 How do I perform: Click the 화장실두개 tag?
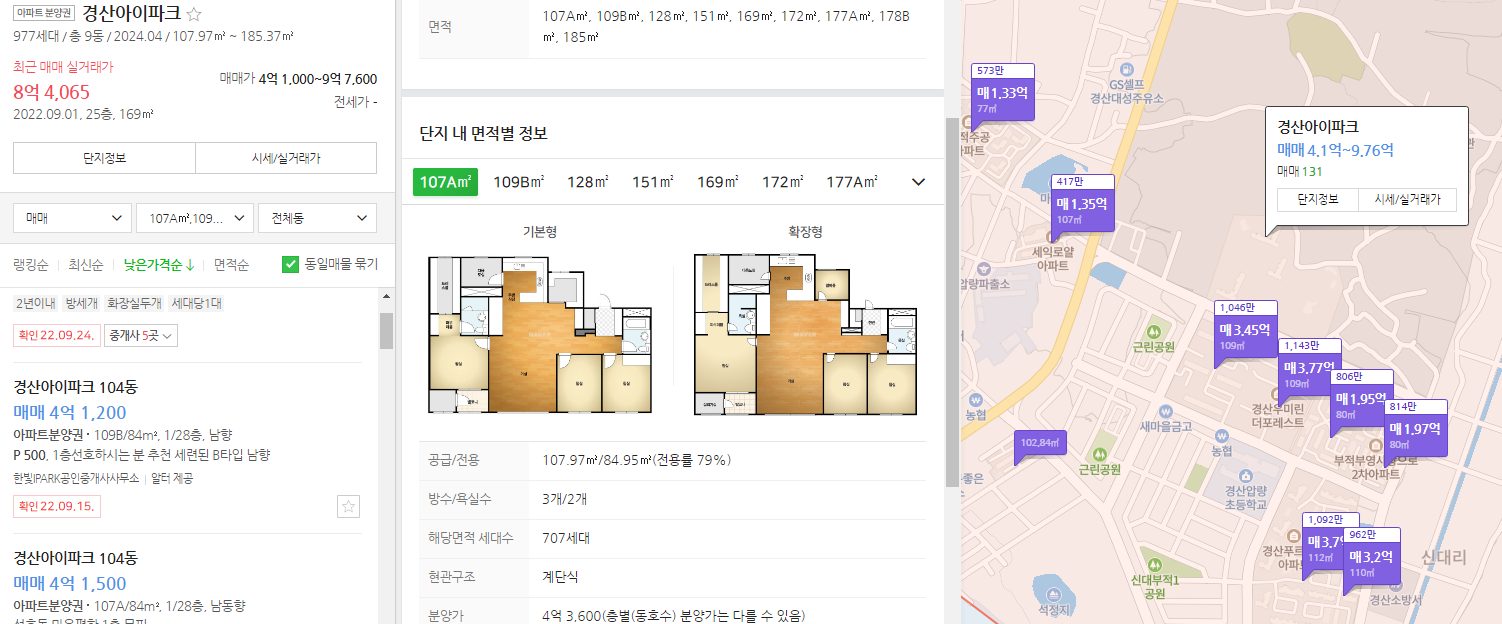coord(135,303)
